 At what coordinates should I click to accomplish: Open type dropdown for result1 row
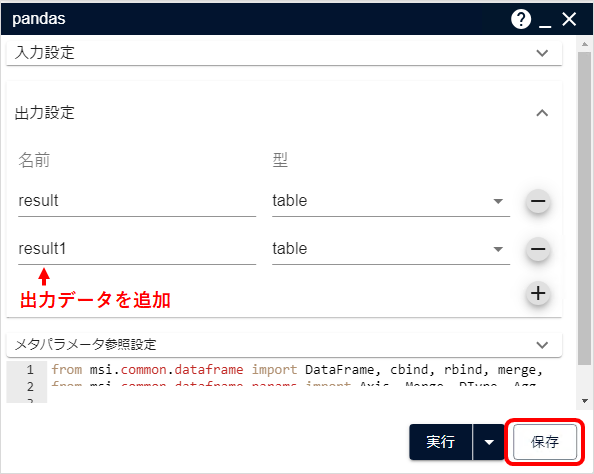click(391, 249)
